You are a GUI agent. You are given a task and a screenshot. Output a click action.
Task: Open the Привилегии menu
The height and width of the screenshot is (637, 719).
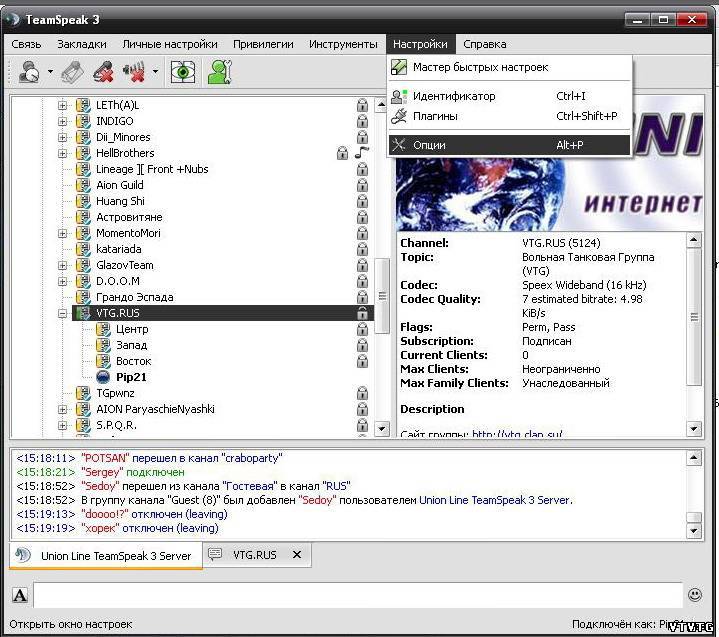click(x=263, y=44)
